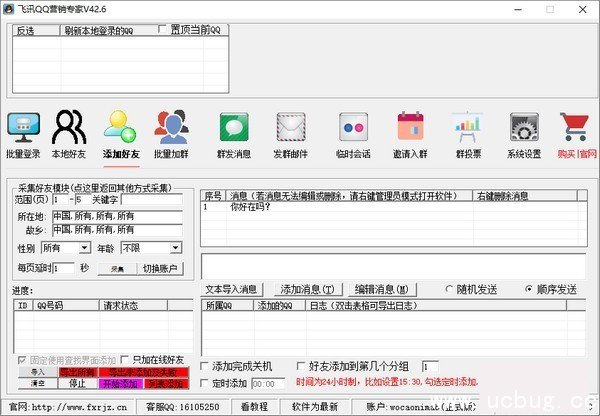600x416 pixels.
Task: Click the 关键字 input field
Action: (151, 200)
